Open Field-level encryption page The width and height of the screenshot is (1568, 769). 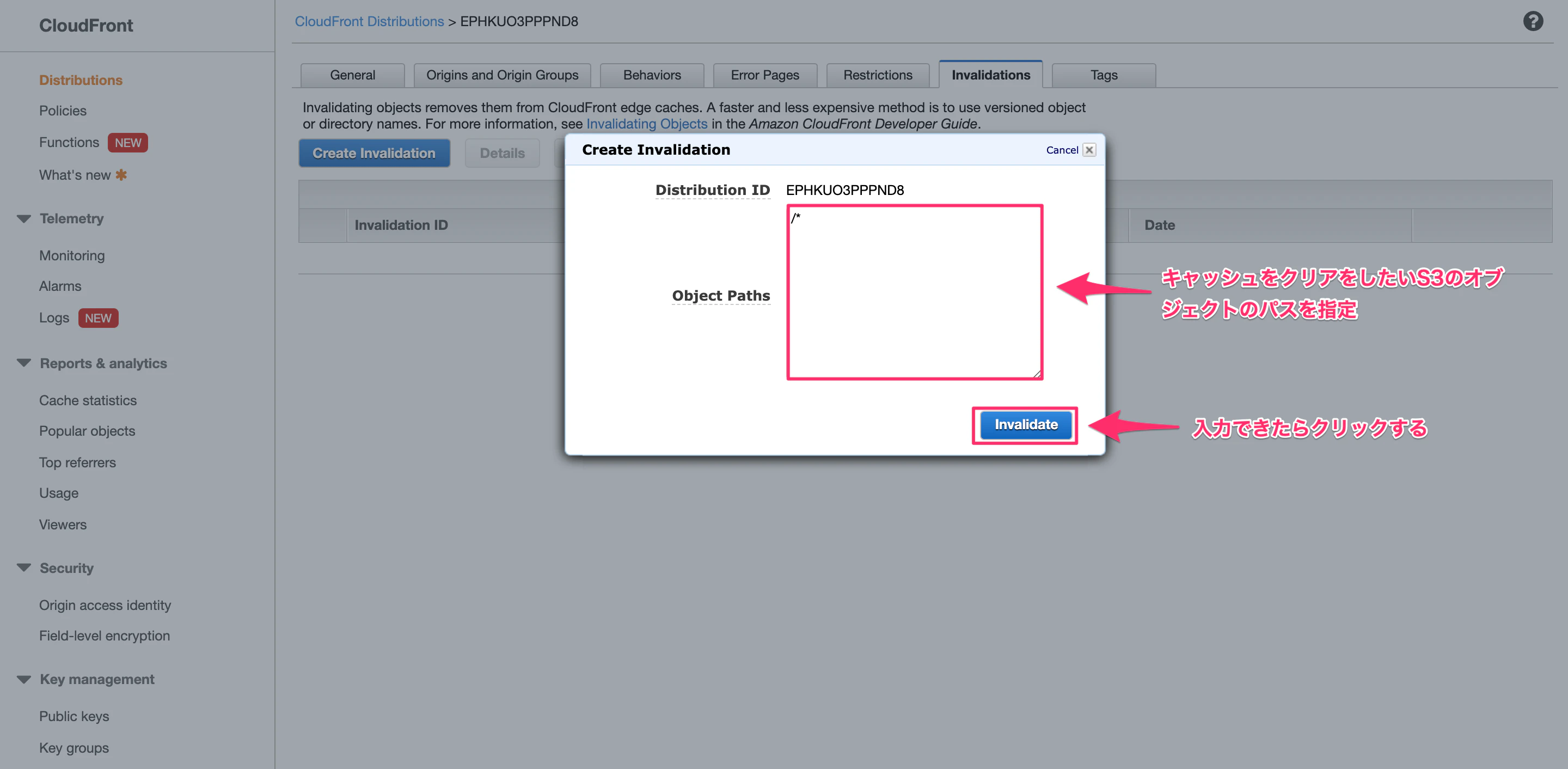104,635
